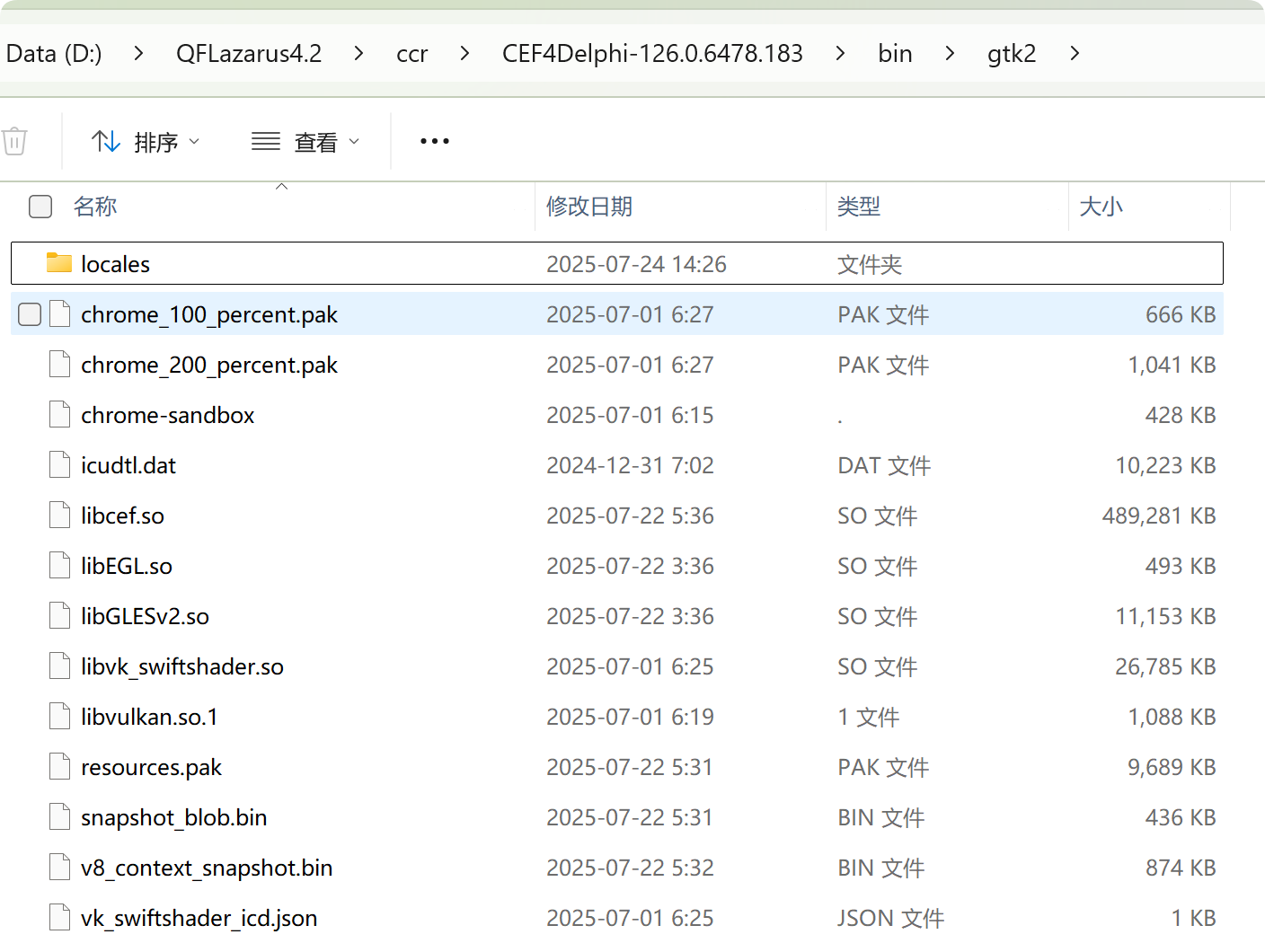
Task: Go to CEF4Delphi-126.0.6478.183 in the breadcrumb
Action: (x=652, y=54)
